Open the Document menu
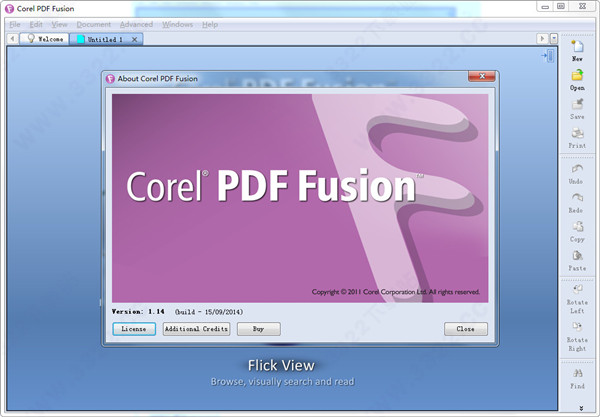The height and width of the screenshot is (417, 600). coord(93,24)
